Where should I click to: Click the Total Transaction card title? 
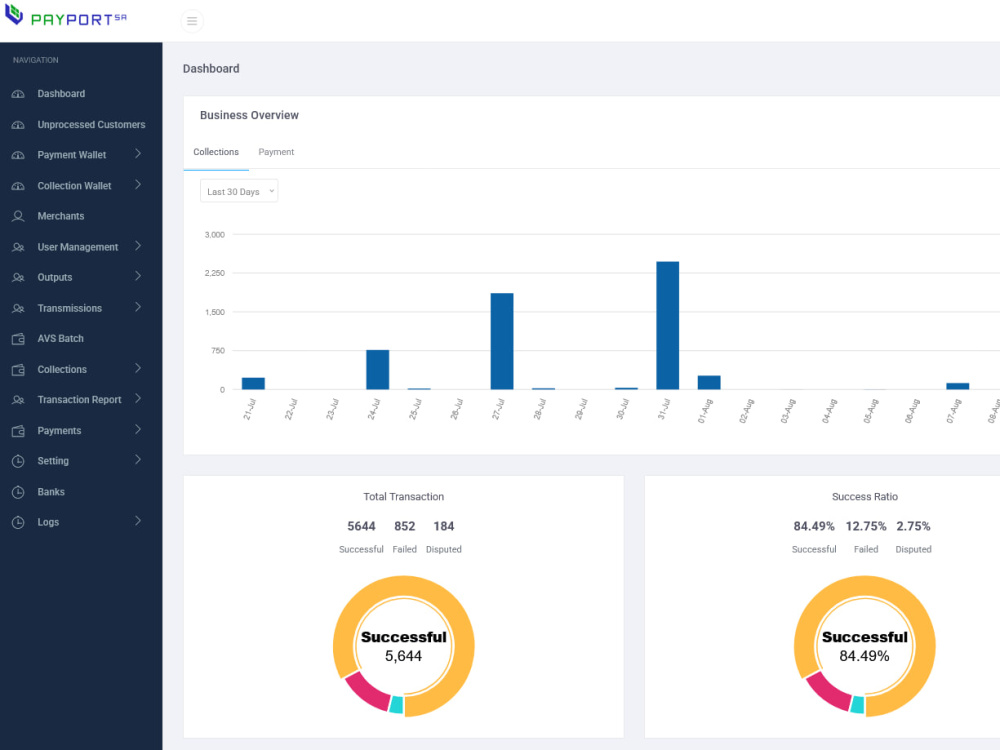(x=404, y=496)
